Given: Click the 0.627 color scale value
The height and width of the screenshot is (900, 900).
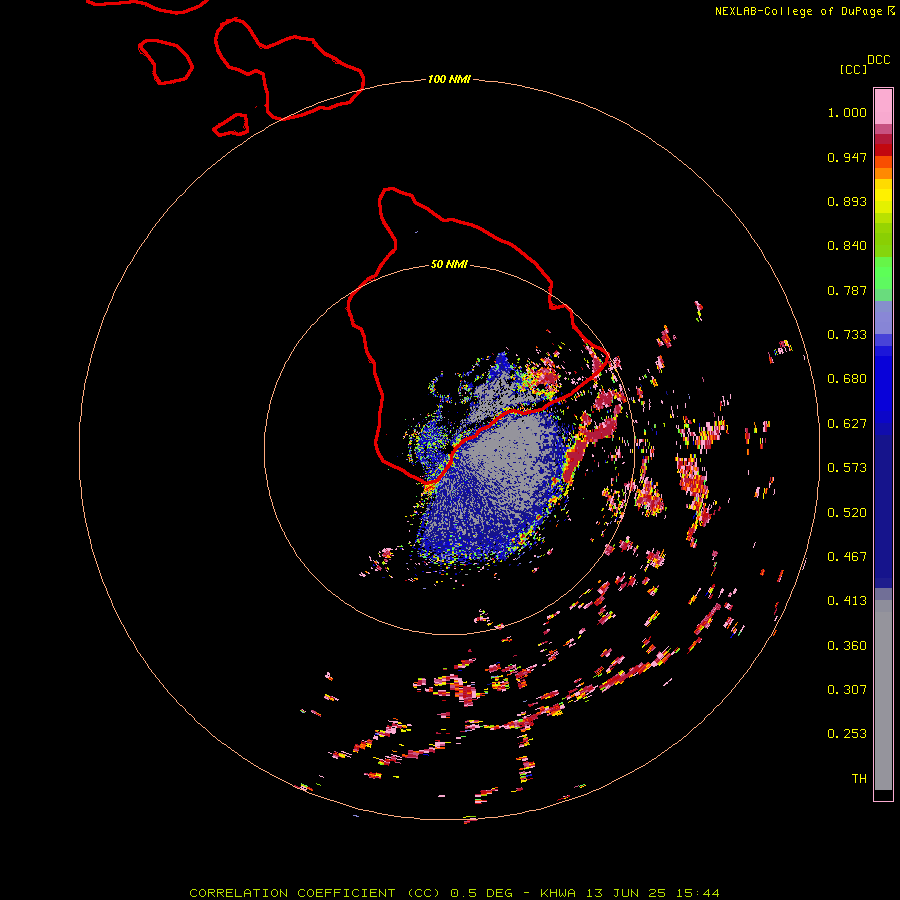Looking at the screenshot, I should pyautogui.click(x=847, y=424).
